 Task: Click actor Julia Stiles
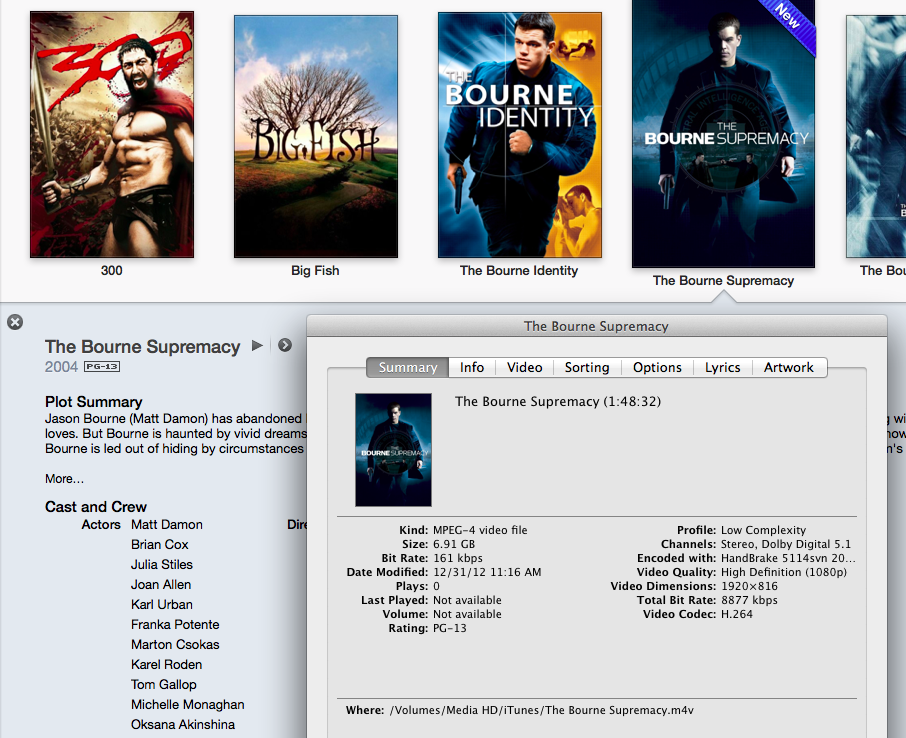click(x=162, y=565)
